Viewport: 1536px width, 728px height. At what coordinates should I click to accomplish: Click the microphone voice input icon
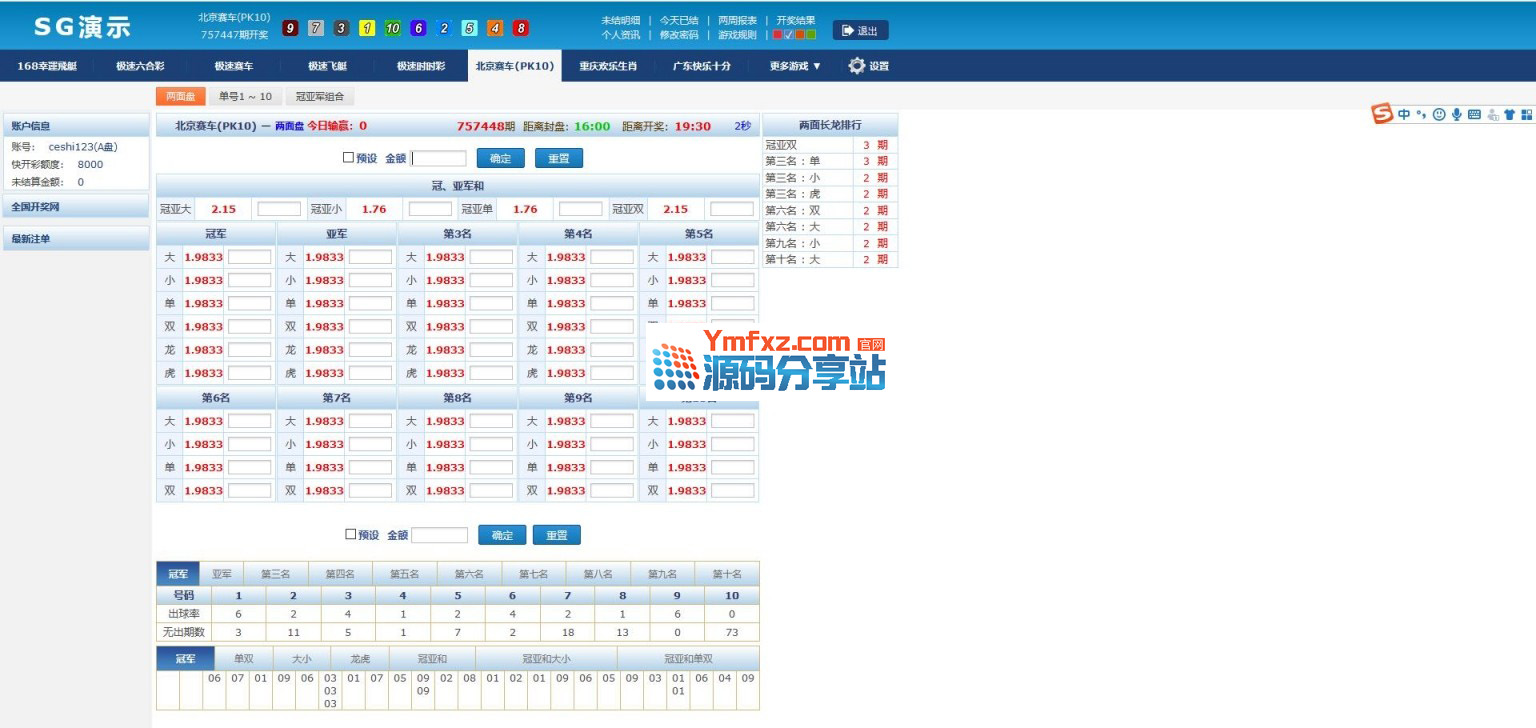coord(1456,114)
